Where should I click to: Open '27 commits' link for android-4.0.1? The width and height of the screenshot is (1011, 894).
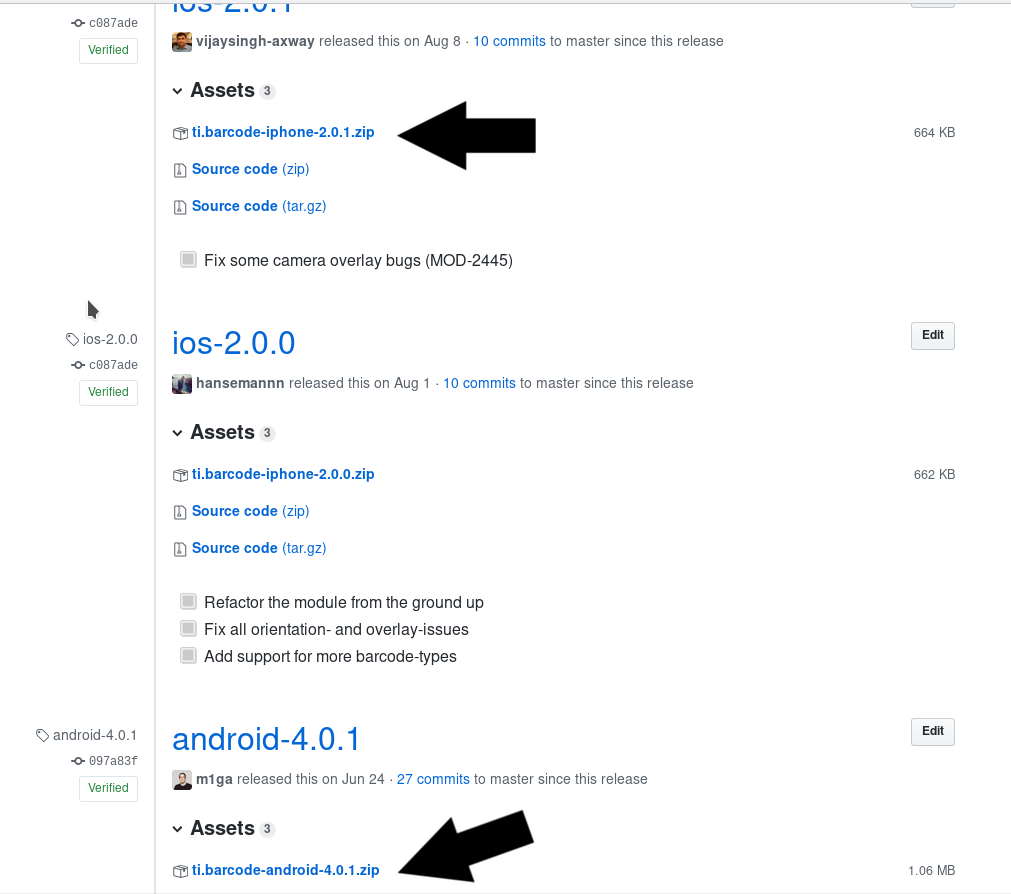(x=433, y=779)
